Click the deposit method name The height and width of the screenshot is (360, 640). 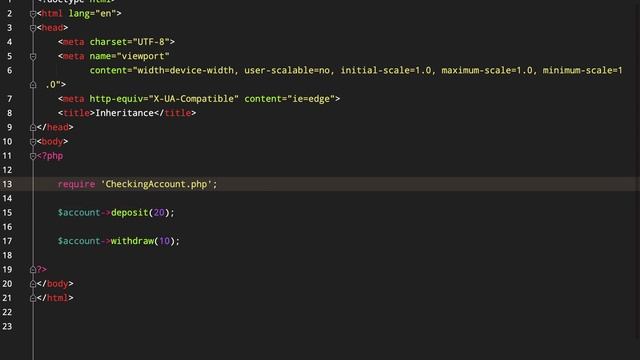[x=129, y=213]
